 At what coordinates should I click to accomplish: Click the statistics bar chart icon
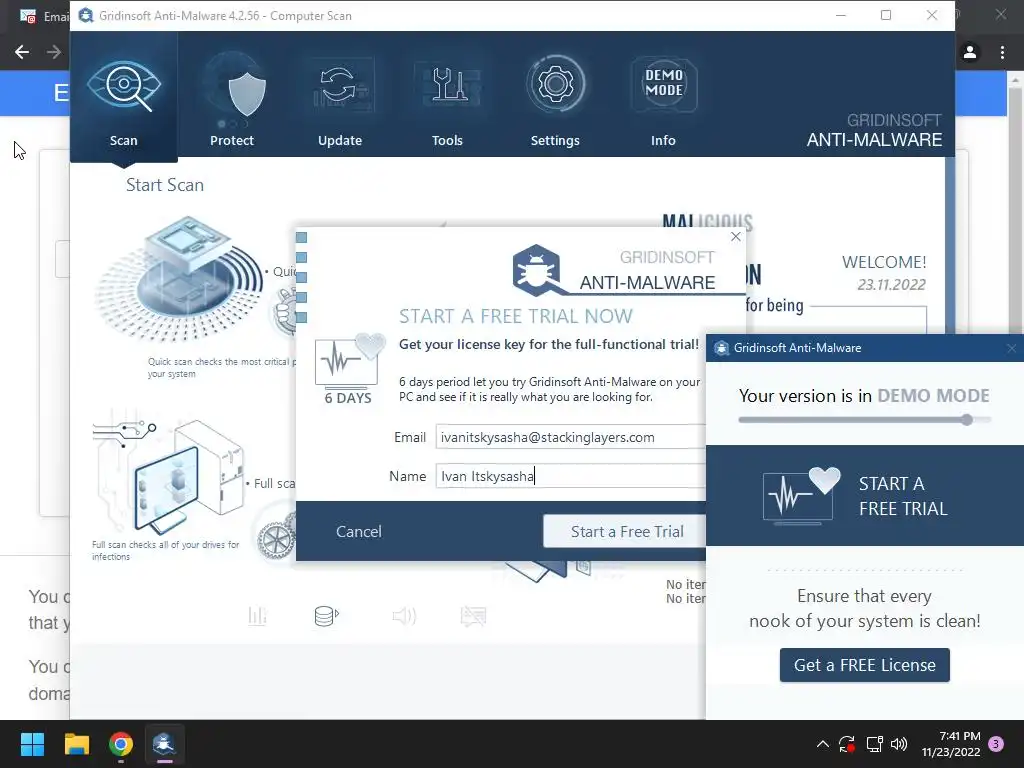[x=257, y=616]
